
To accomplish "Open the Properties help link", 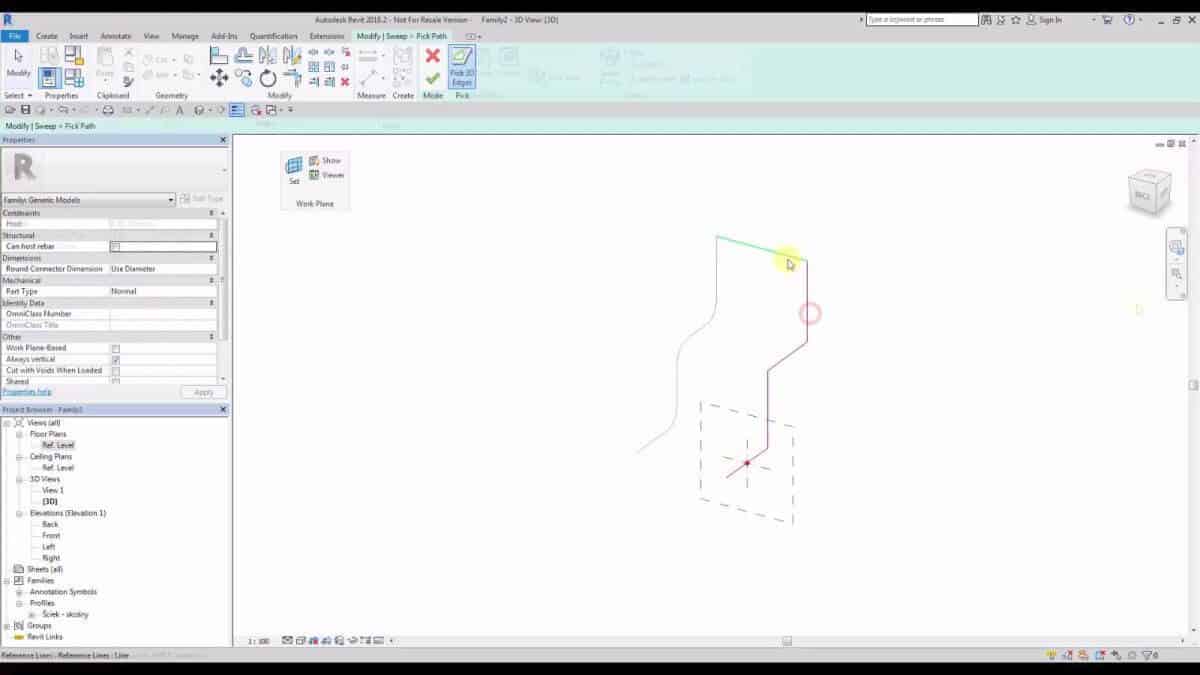I will (26, 392).
